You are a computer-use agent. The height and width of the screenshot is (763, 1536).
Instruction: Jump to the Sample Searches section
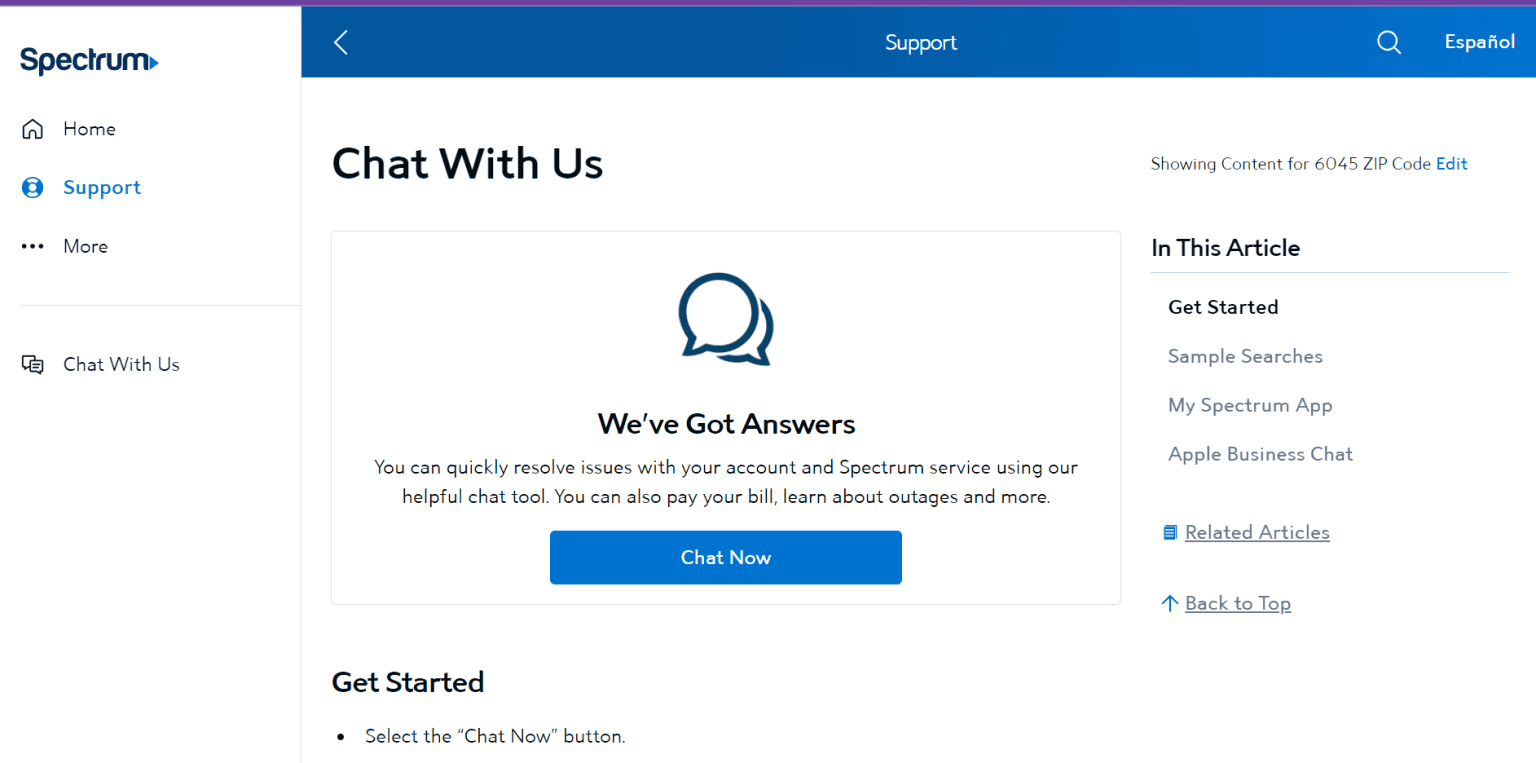1245,356
